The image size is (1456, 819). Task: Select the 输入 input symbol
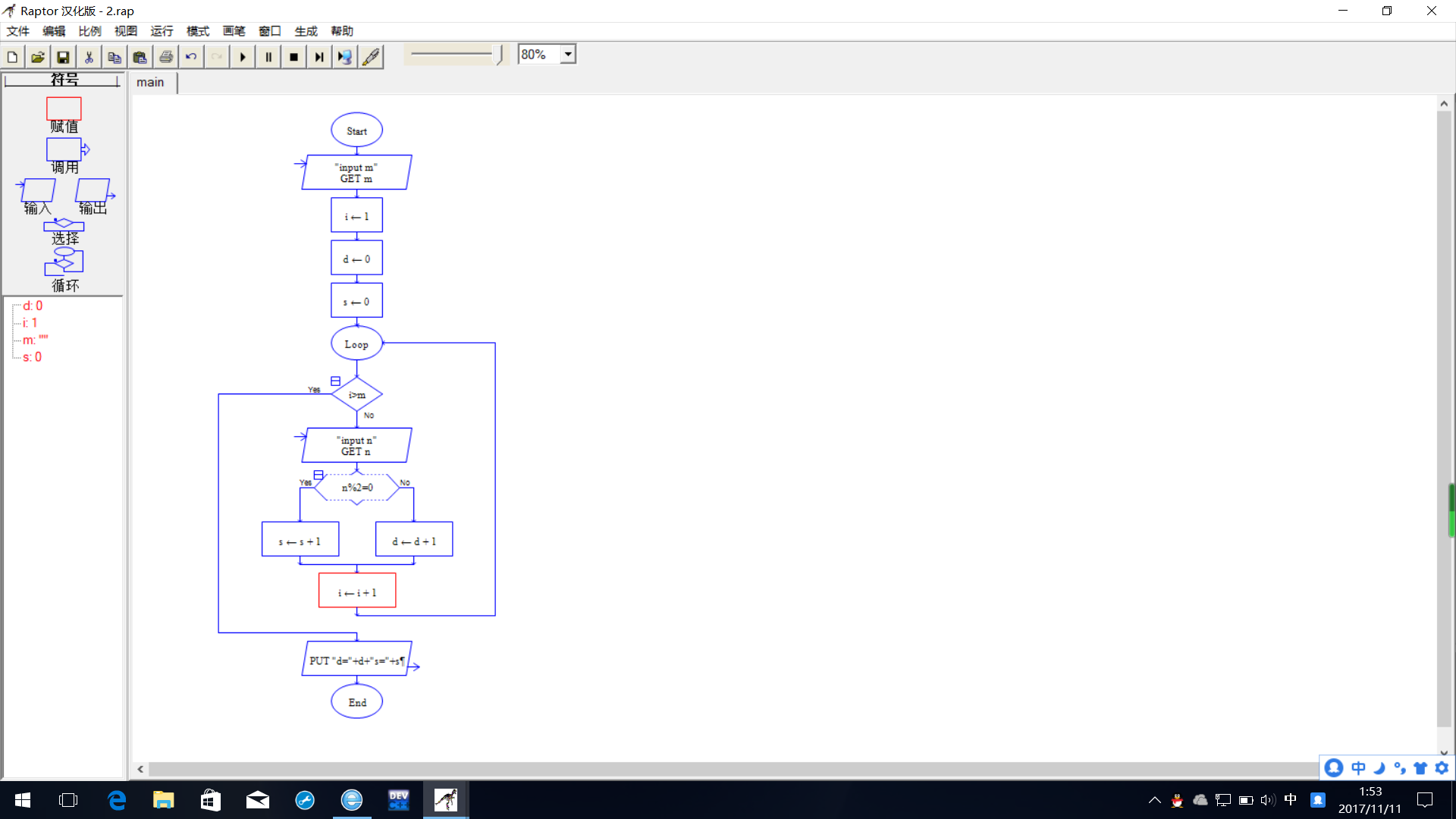[x=36, y=190]
